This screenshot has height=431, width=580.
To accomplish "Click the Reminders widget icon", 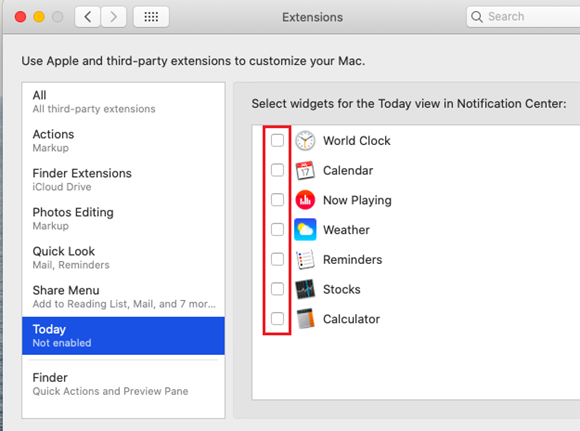I will (305, 259).
